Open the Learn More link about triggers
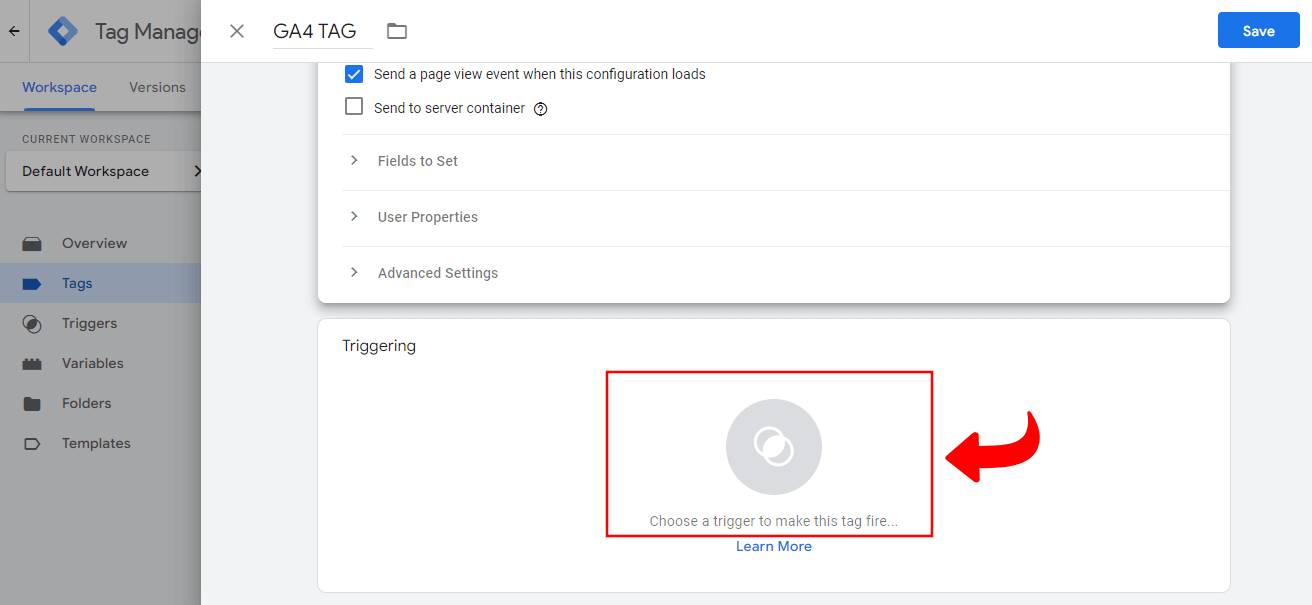The height and width of the screenshot is (605, 1312). pos(773,546)
